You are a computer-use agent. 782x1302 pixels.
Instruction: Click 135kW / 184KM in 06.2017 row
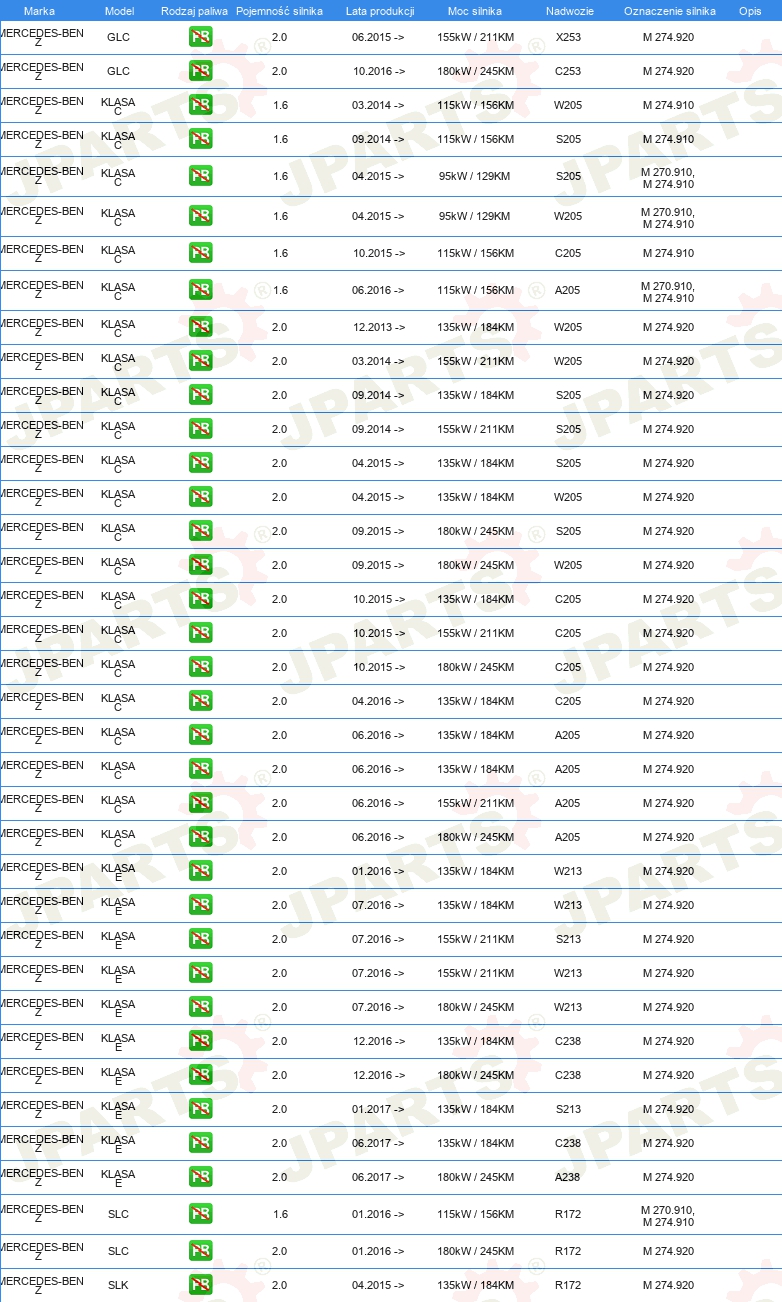475,1144
